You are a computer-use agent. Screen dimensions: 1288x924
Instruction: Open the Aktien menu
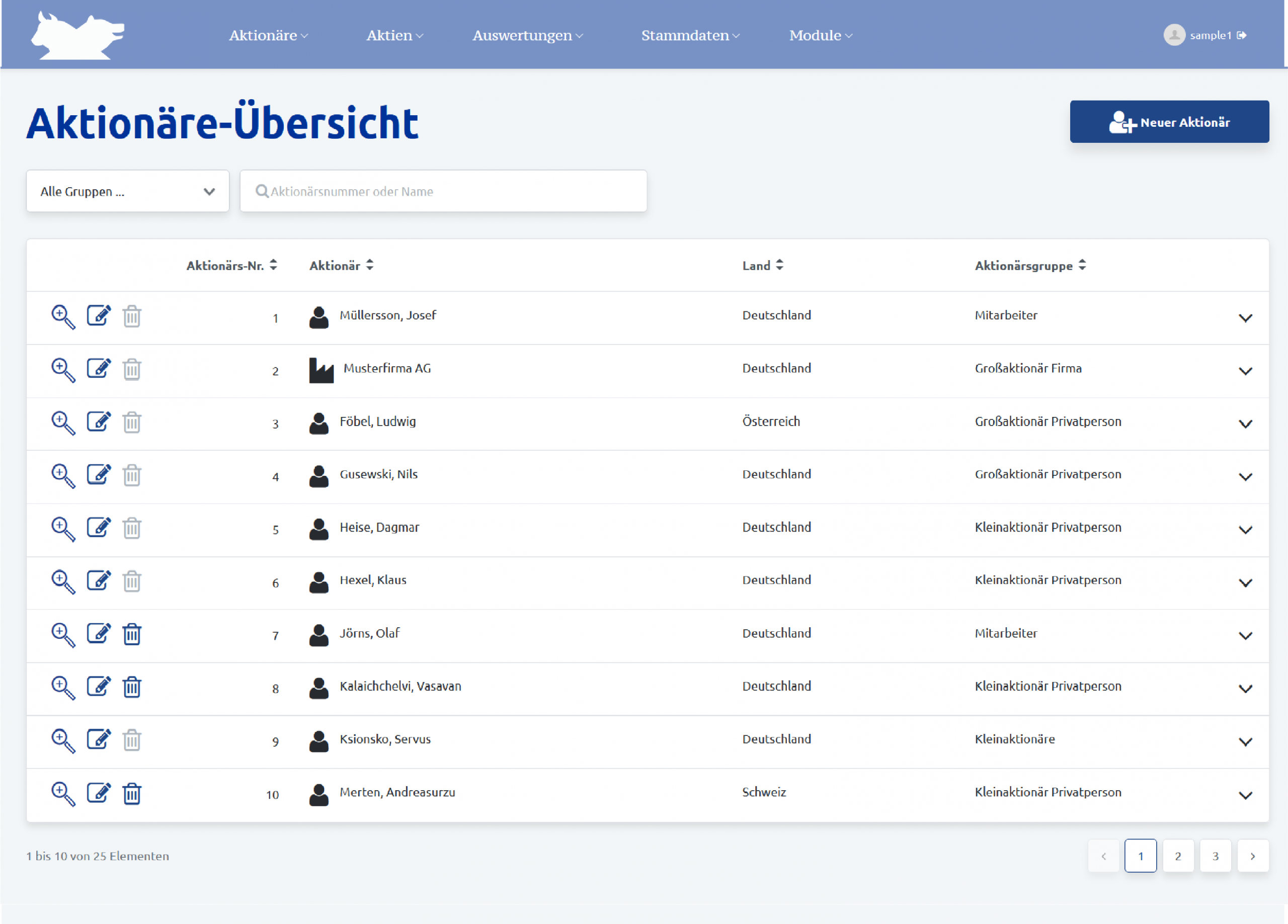[394, 35]
